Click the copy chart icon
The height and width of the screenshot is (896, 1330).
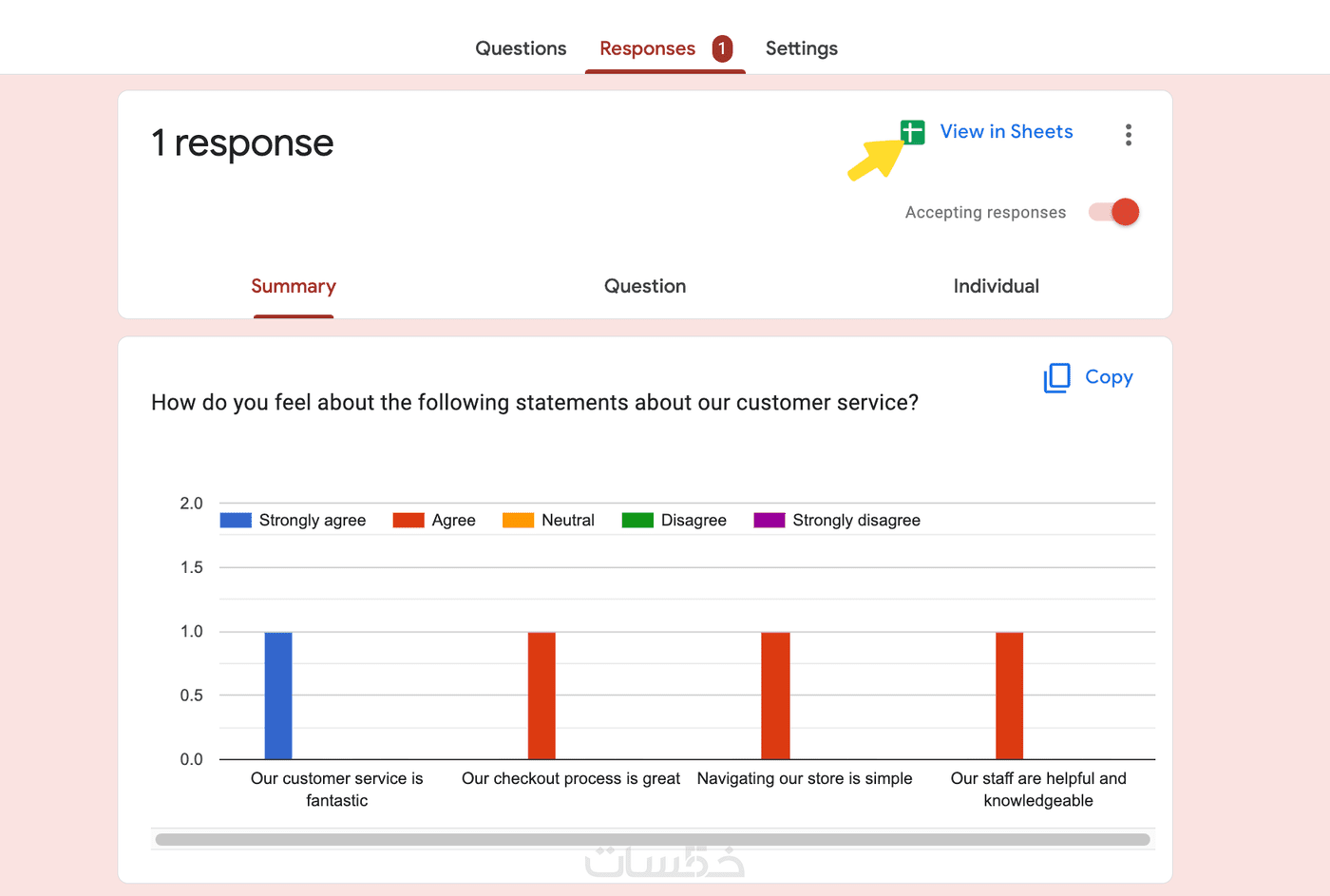coord(1056,377)
